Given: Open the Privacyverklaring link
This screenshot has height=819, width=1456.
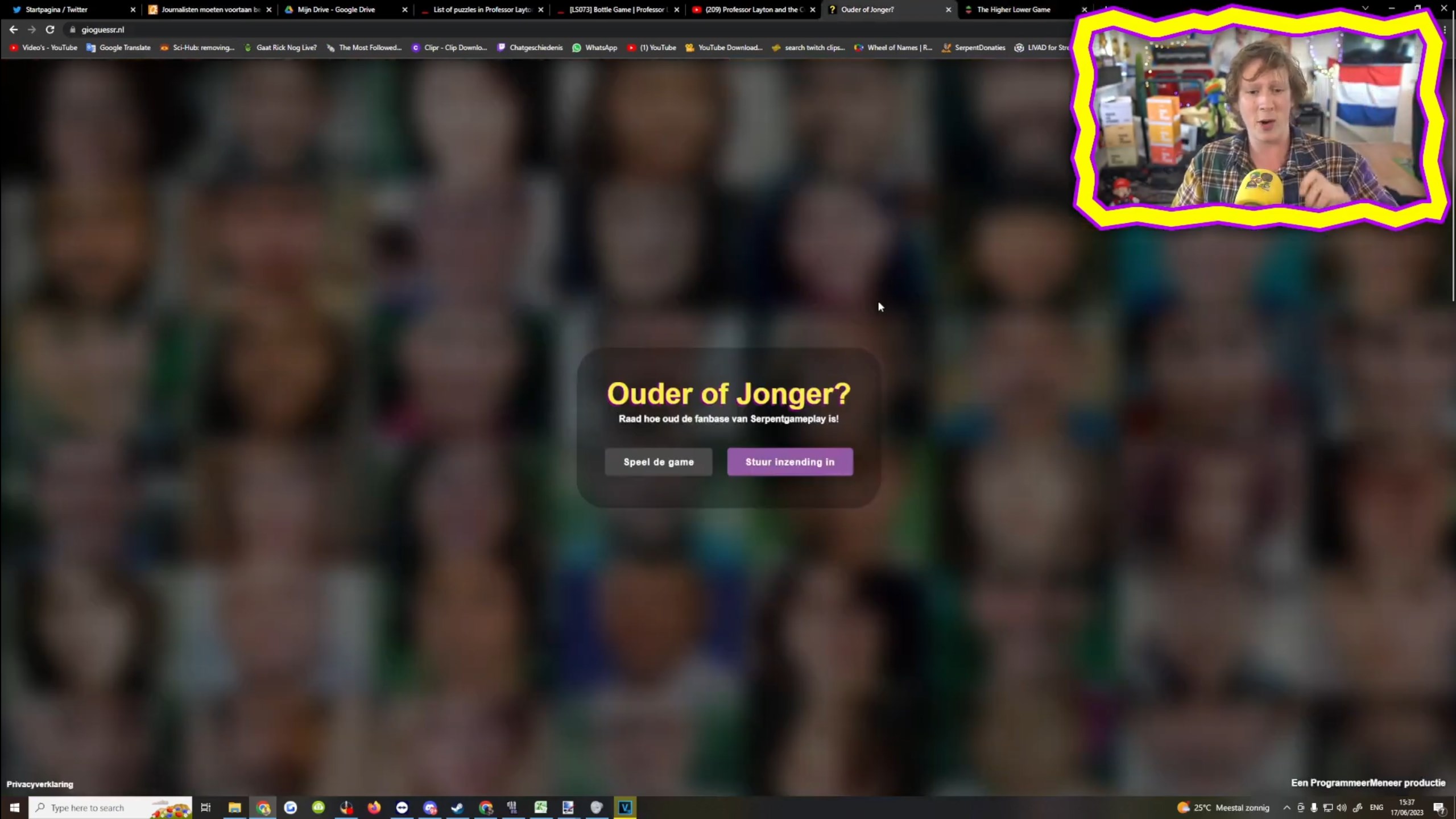Looking at the screenshot, I should click(x=40, y=784).
